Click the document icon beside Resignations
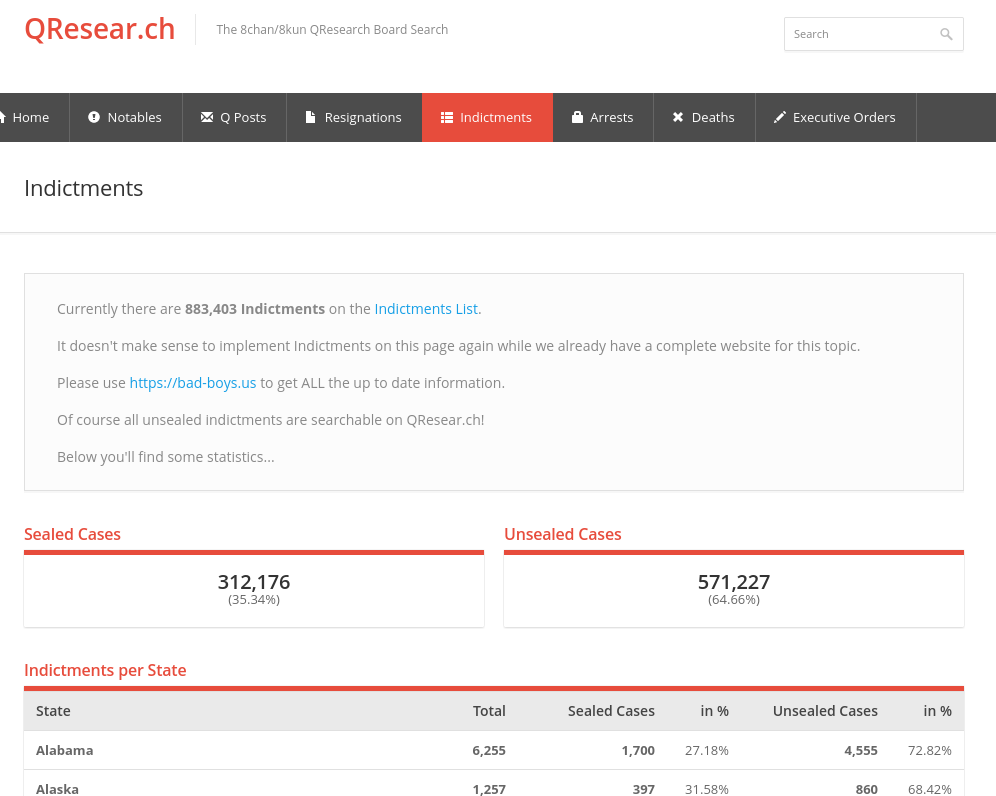Image resolution: width=996 pixels, height=796 pixels. tap(311, 117)
